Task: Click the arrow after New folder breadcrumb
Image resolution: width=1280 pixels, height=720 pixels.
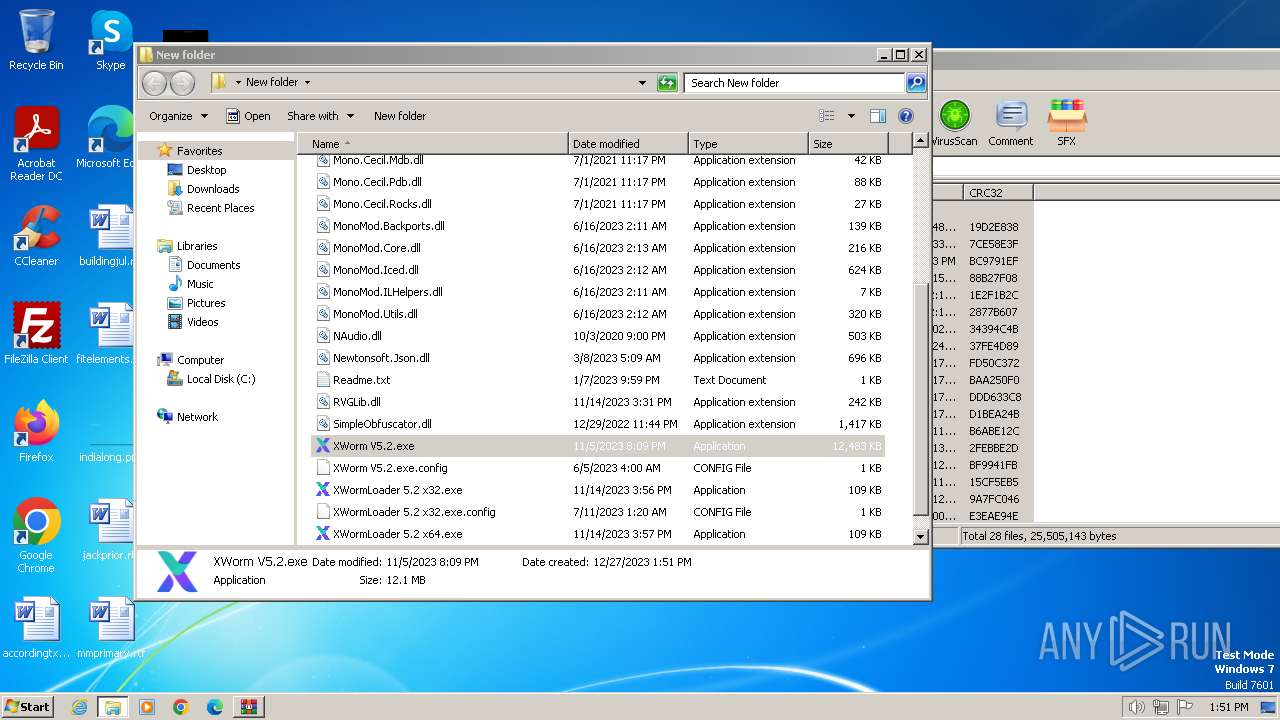Action: (307, 83)
